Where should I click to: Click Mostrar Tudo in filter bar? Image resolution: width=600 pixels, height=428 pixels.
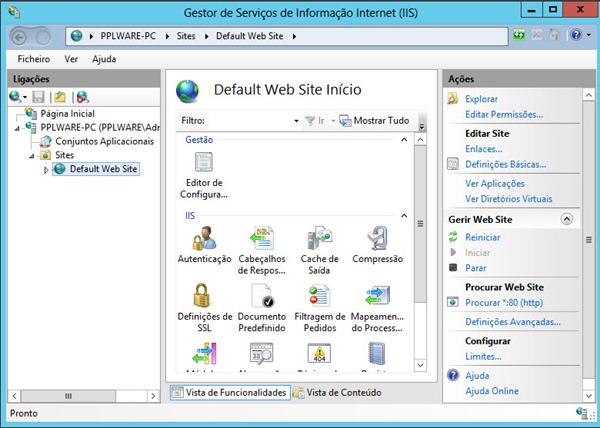375,121
